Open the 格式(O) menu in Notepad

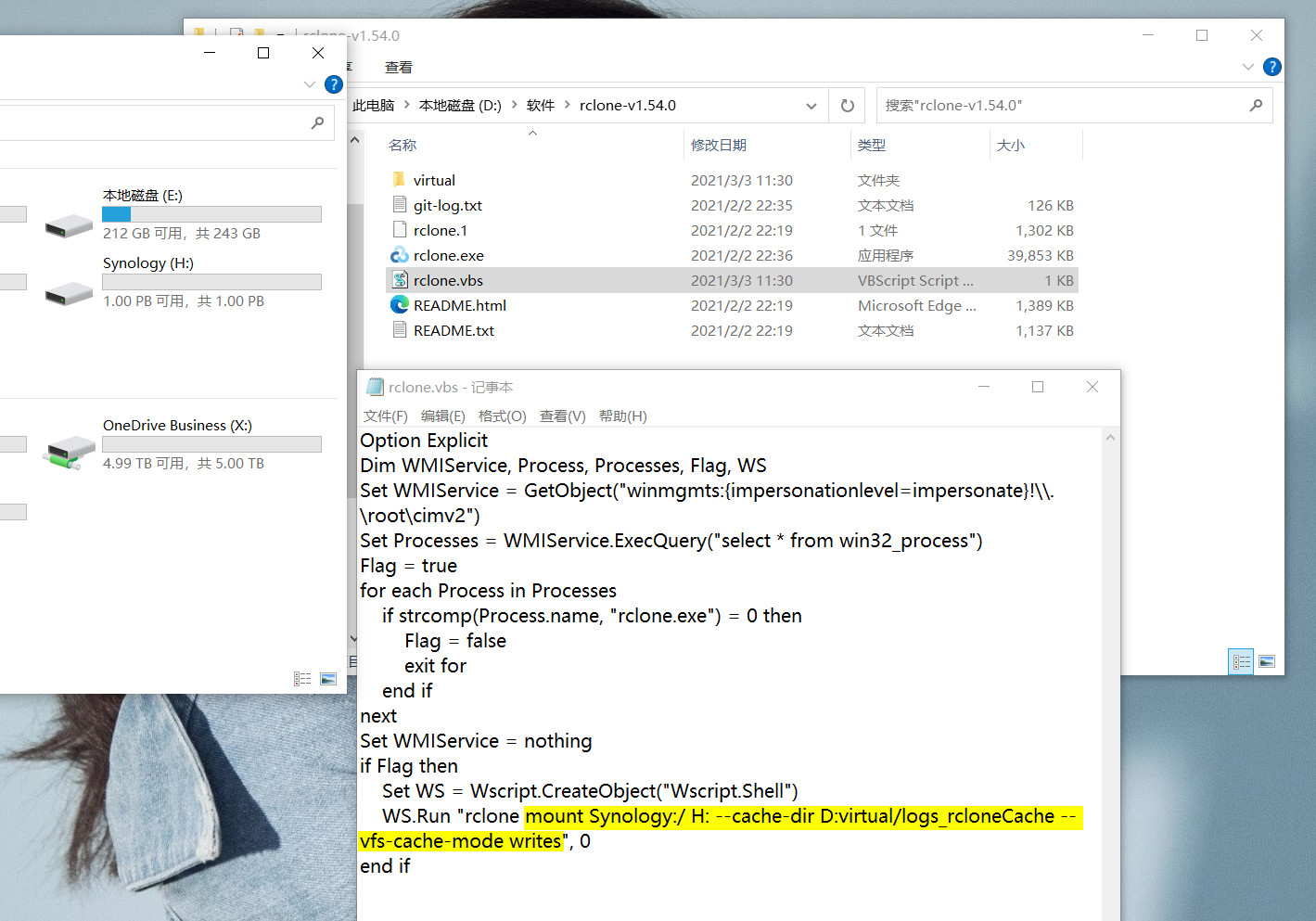(x=503, y=416)
